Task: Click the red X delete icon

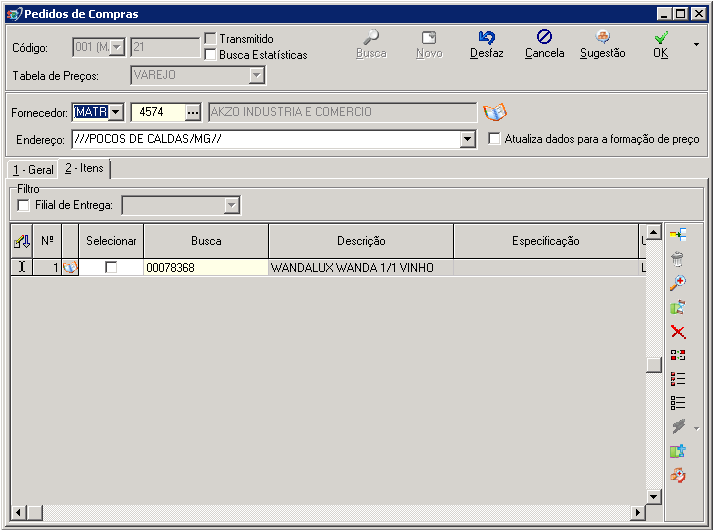Action: point(678,331)
